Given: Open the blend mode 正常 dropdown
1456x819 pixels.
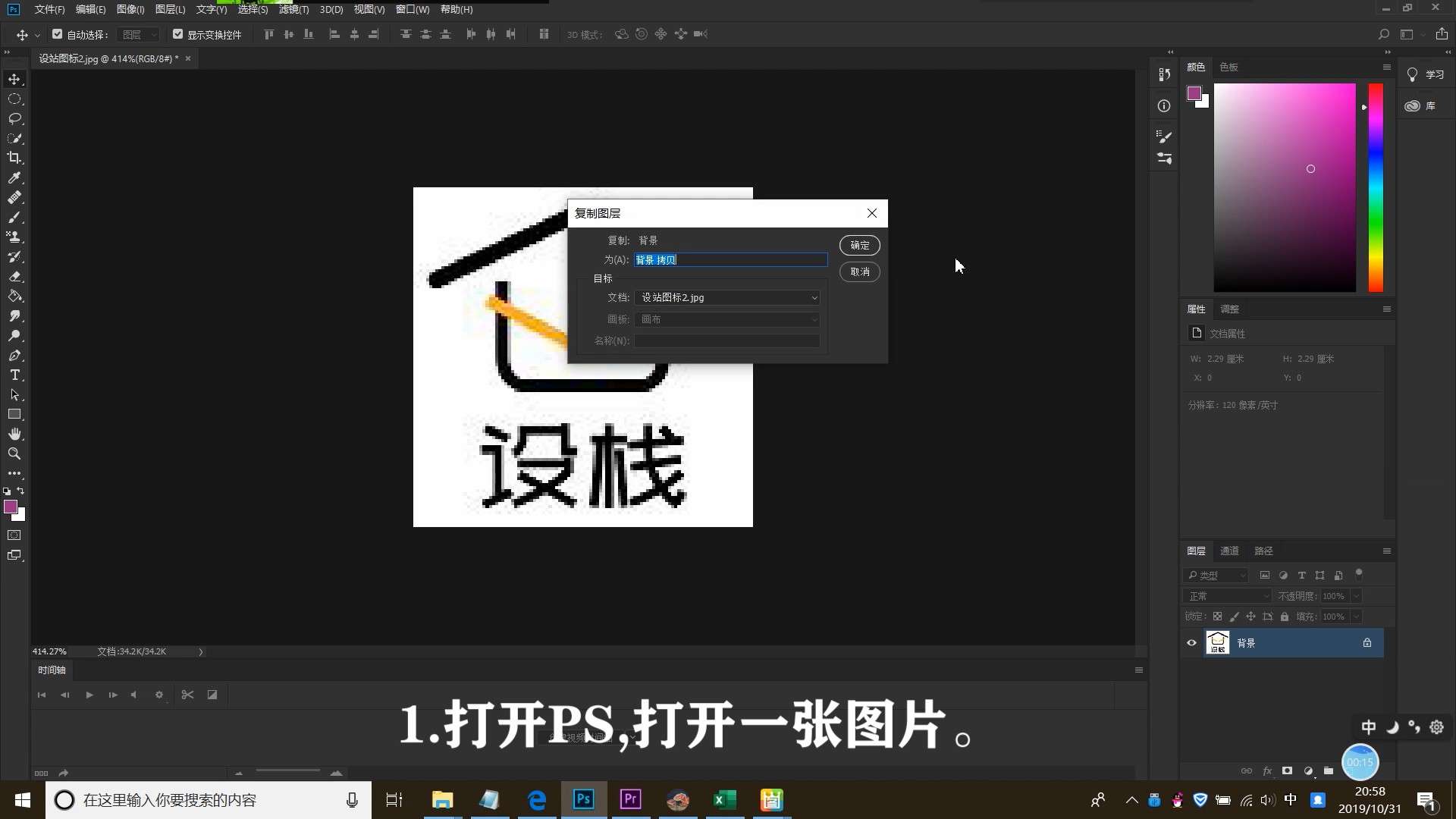Looking at the screenshot, I should 1227,596.
